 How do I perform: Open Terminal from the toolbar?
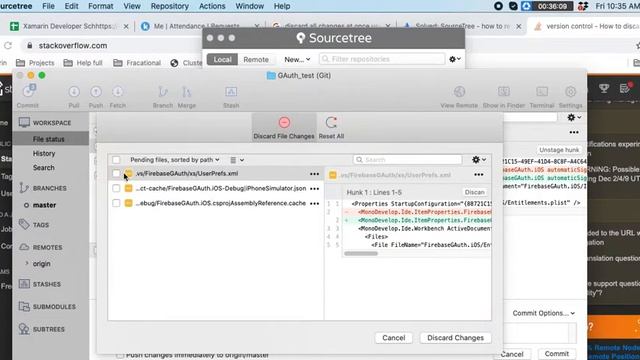click(542, 92)
